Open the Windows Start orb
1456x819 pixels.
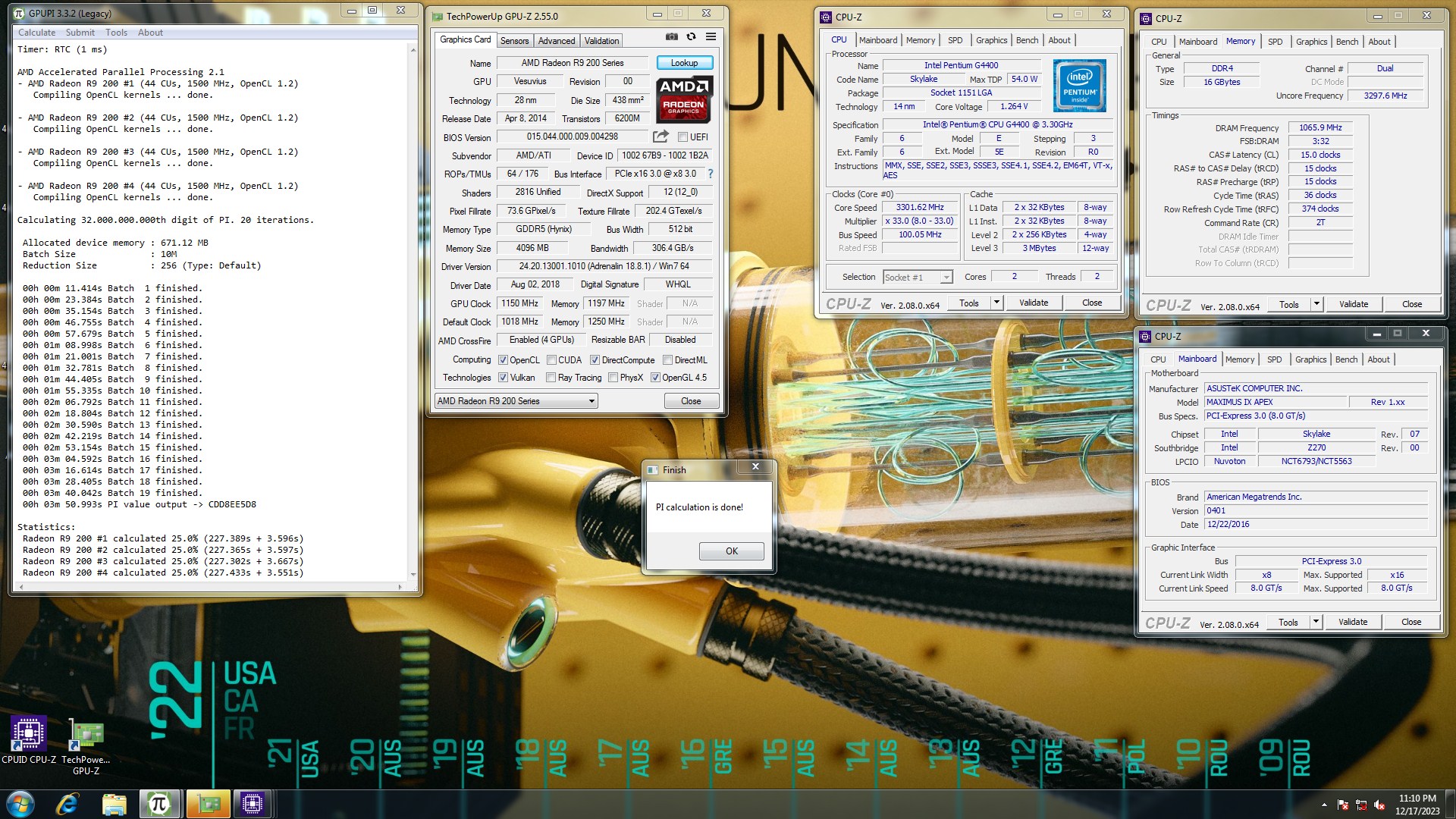click(x=20, y=804)
